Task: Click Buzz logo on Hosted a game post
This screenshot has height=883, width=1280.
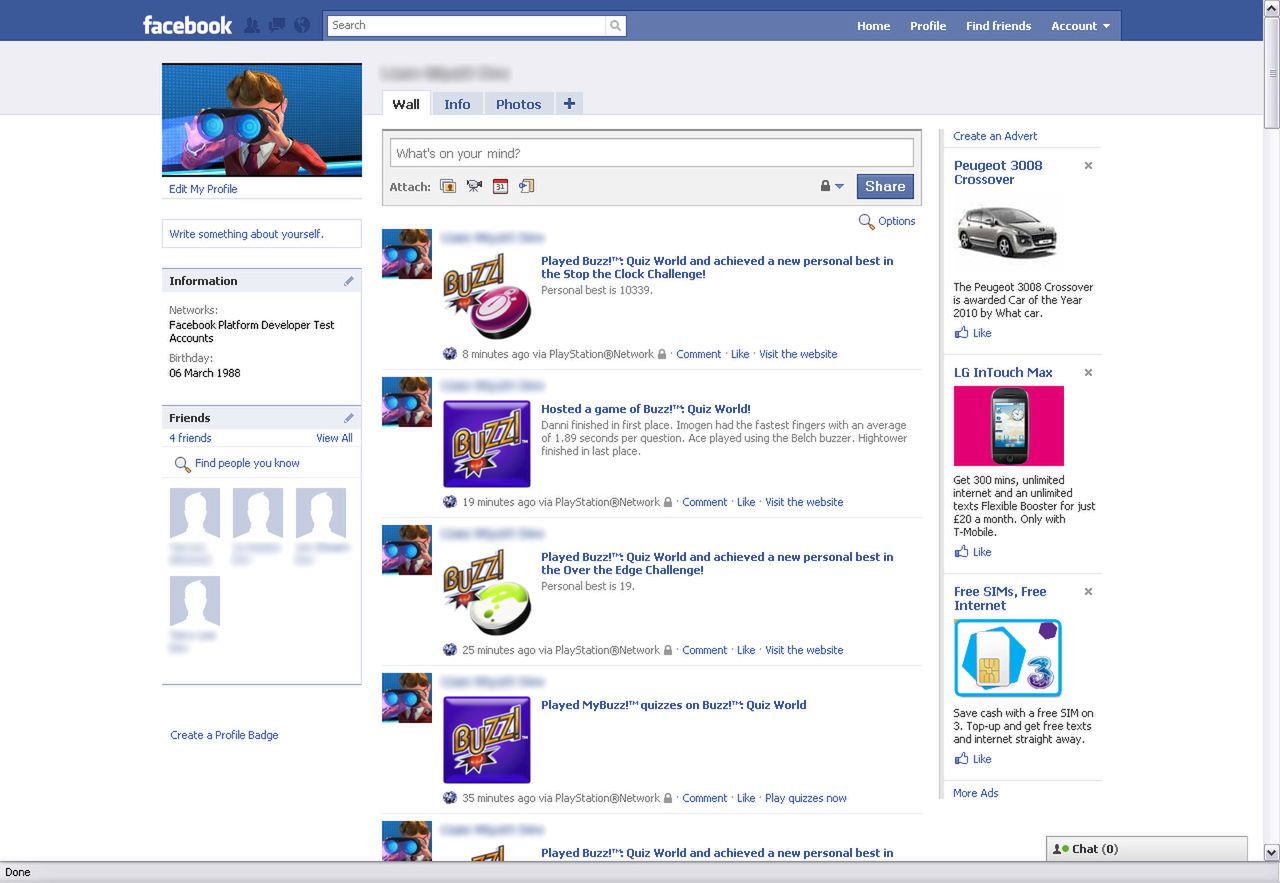Action: pyautogui.click(x=487, y=444)
